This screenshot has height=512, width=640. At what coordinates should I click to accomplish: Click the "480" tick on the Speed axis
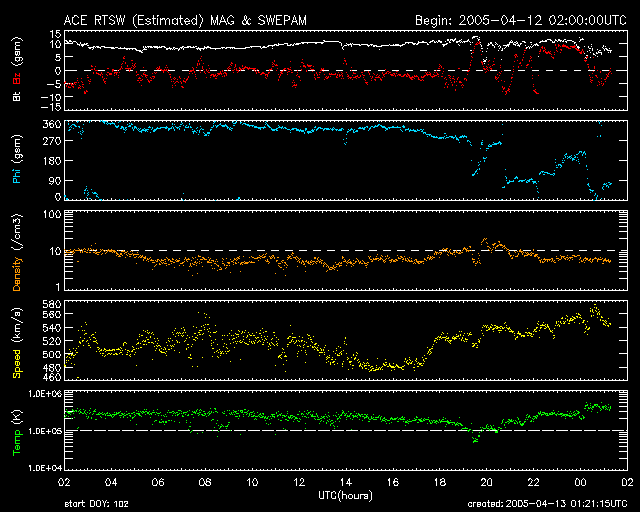click(52, 367)
